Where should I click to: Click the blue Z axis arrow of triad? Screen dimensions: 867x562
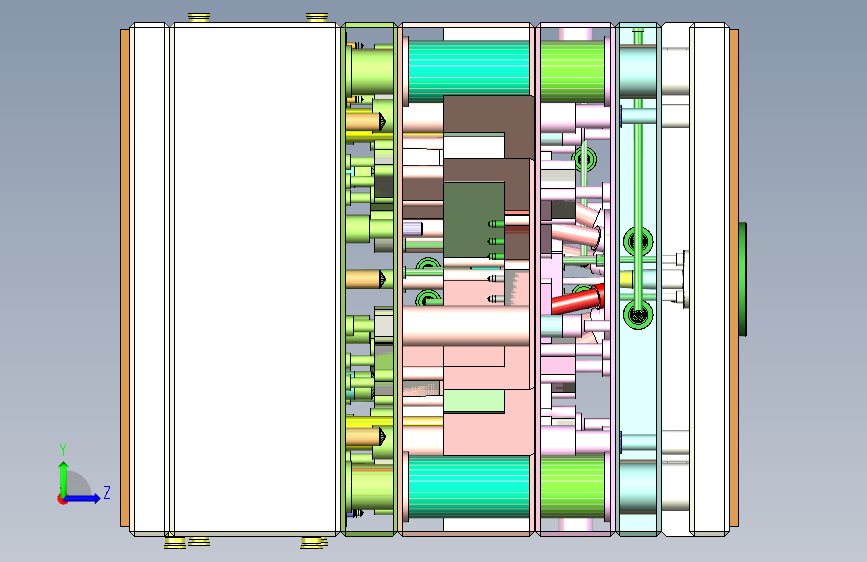[x=83, y=498]
